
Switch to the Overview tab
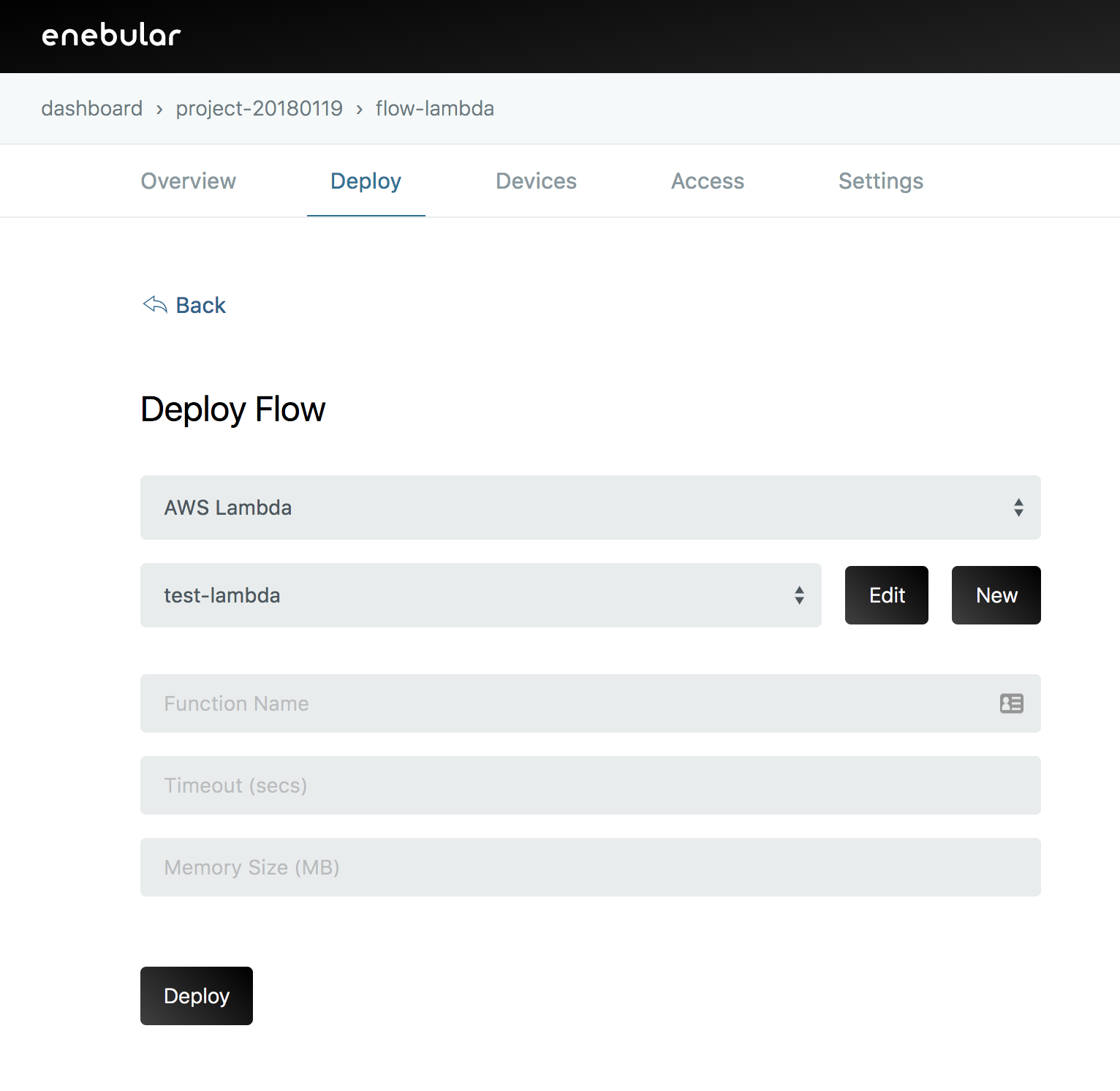click(x=189, y=181)
